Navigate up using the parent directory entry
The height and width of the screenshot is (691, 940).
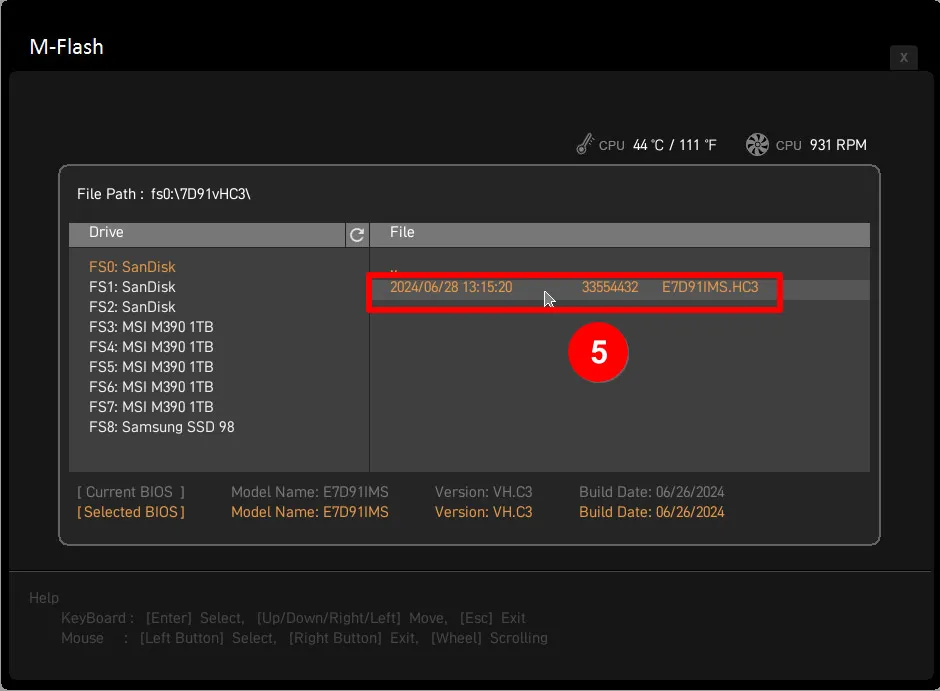(393, 267)
